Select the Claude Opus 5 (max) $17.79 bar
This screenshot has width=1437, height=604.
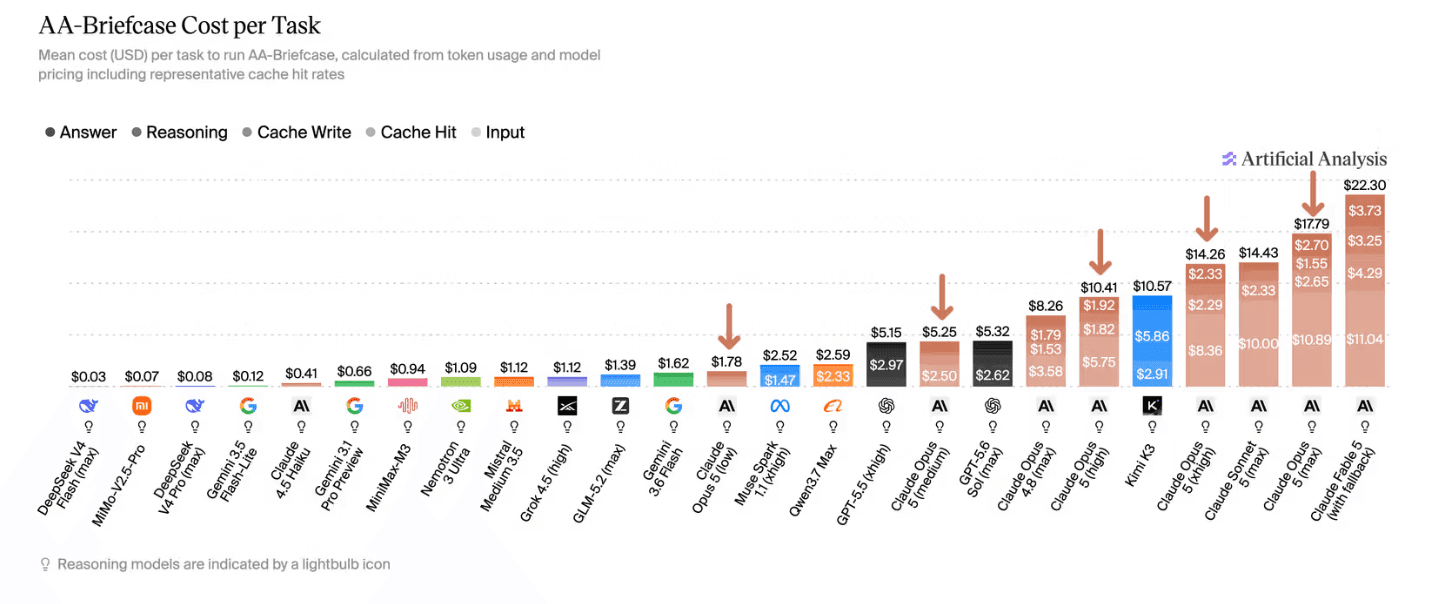click(1312, 309)
